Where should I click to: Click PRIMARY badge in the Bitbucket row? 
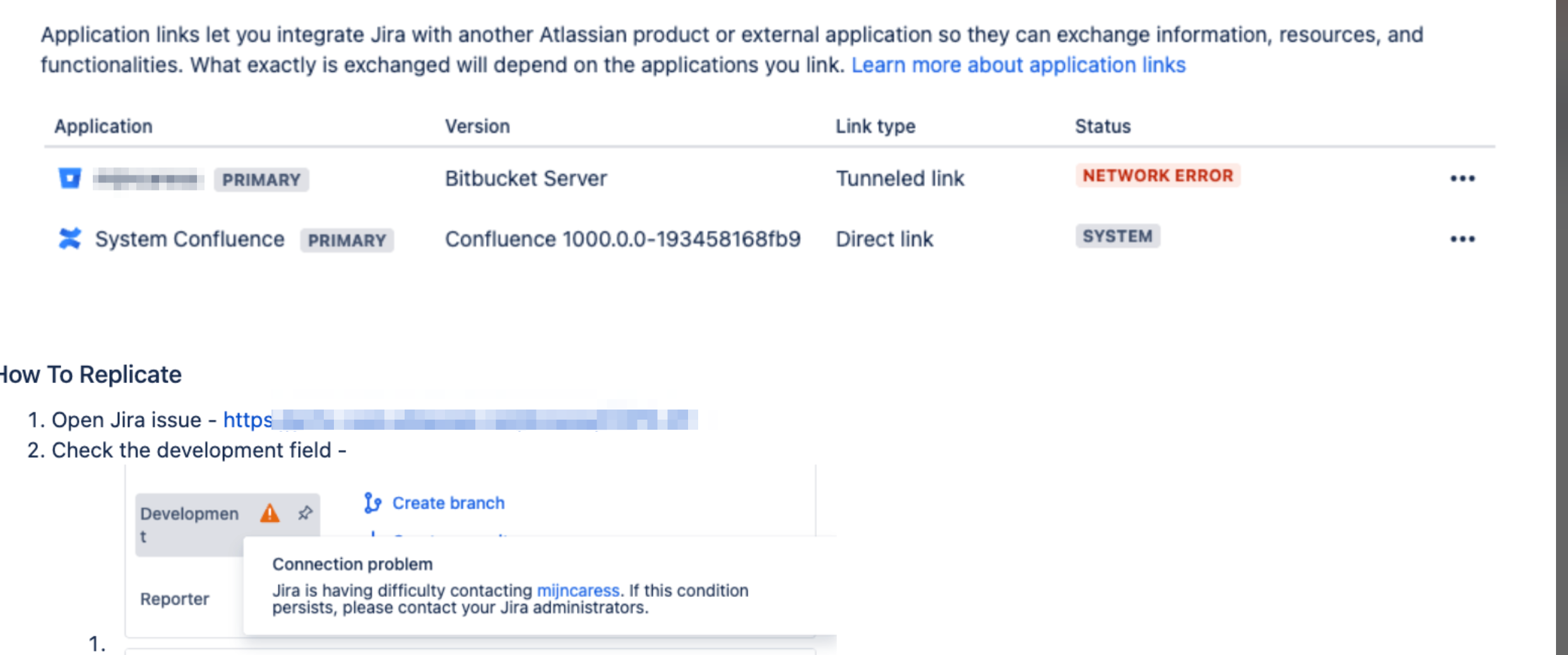[261, 180]
